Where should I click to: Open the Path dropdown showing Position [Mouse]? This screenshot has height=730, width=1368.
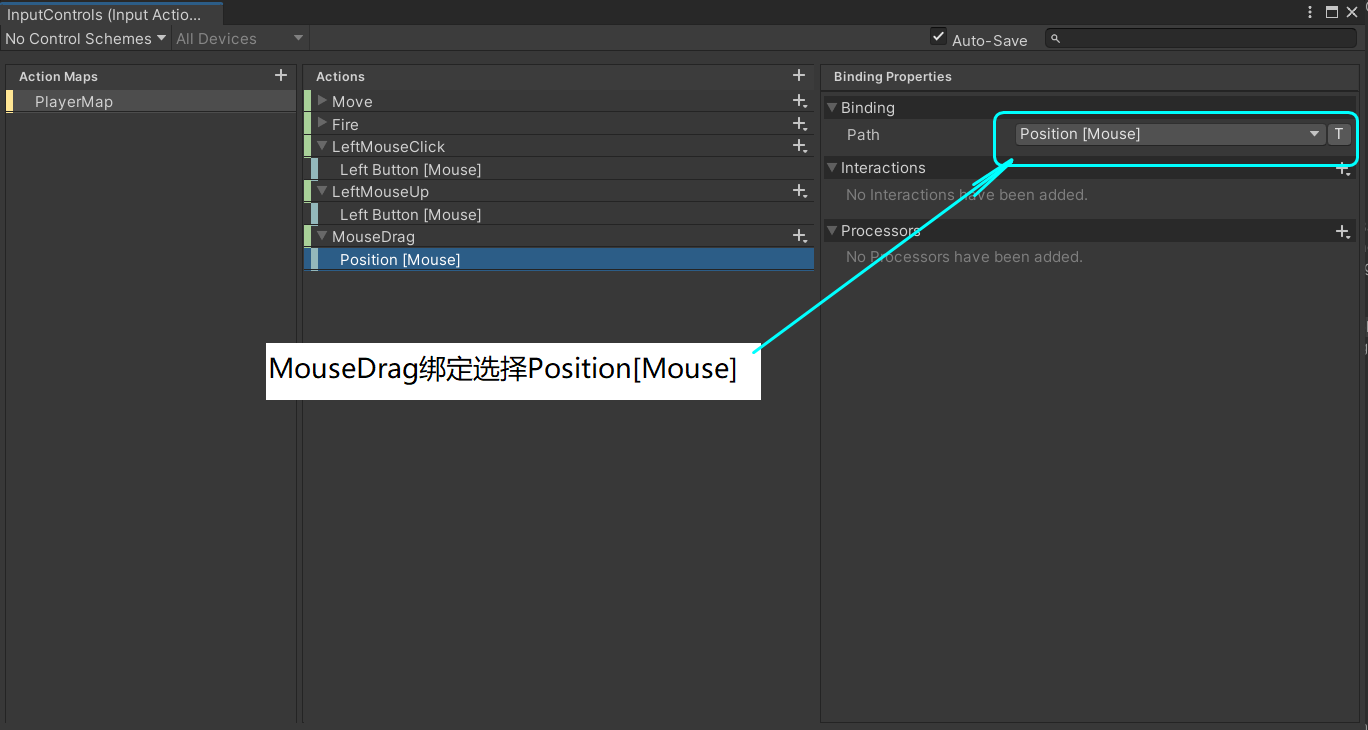1165,133
